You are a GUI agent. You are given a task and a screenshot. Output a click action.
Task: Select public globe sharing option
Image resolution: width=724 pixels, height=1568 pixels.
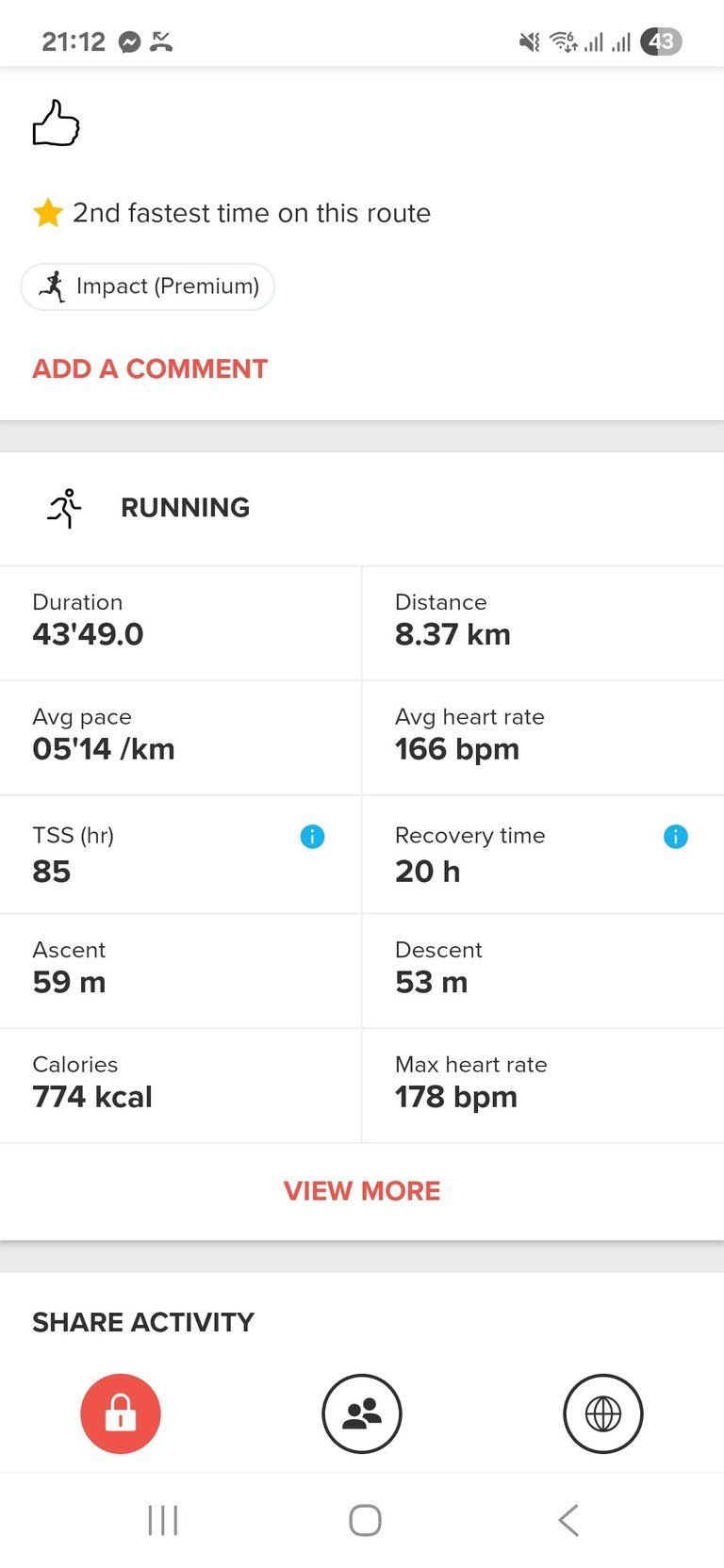point(603,1413)
